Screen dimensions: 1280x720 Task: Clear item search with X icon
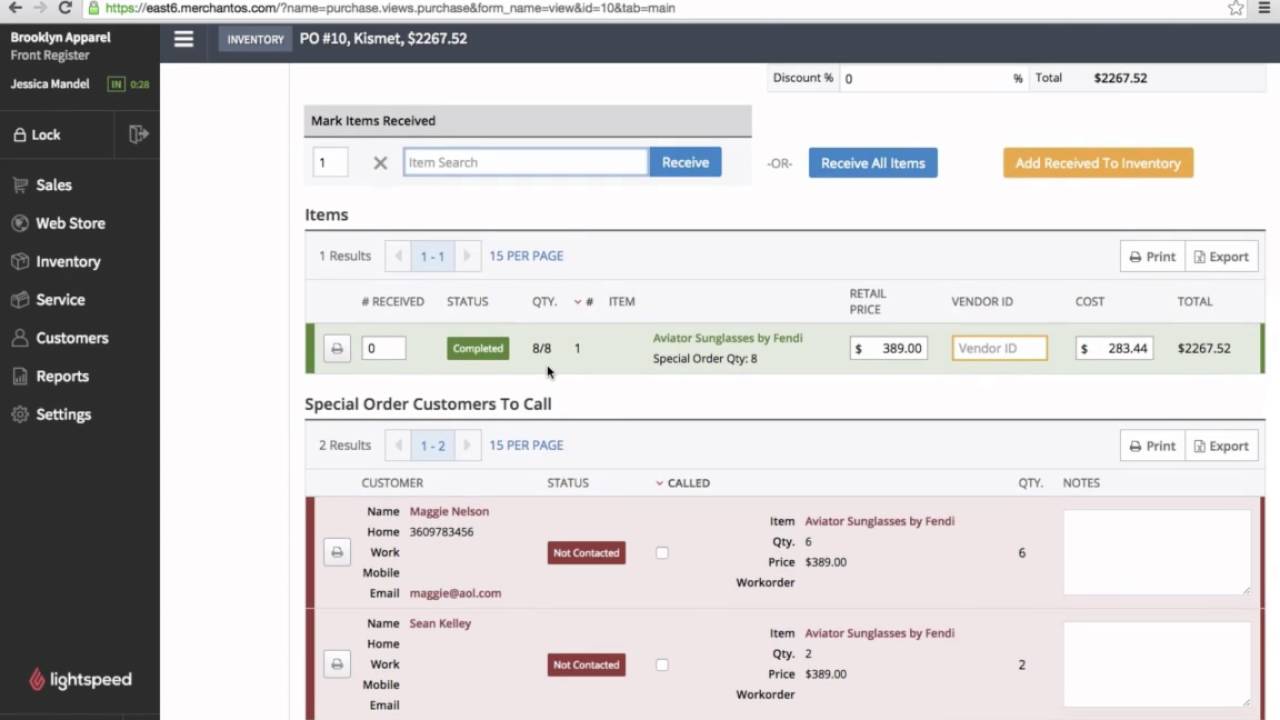coord(380,163)
